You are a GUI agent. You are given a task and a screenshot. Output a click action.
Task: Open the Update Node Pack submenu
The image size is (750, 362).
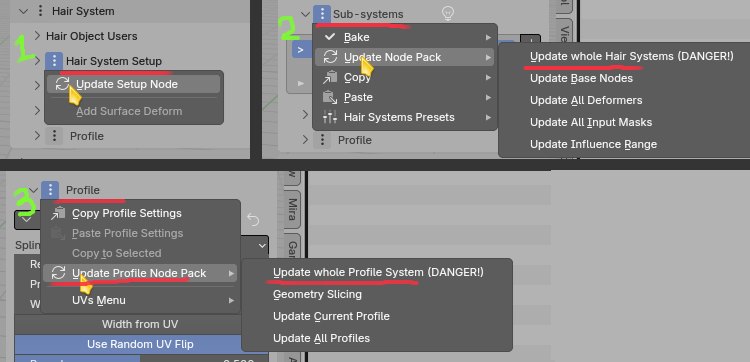[x=406, y=57]
